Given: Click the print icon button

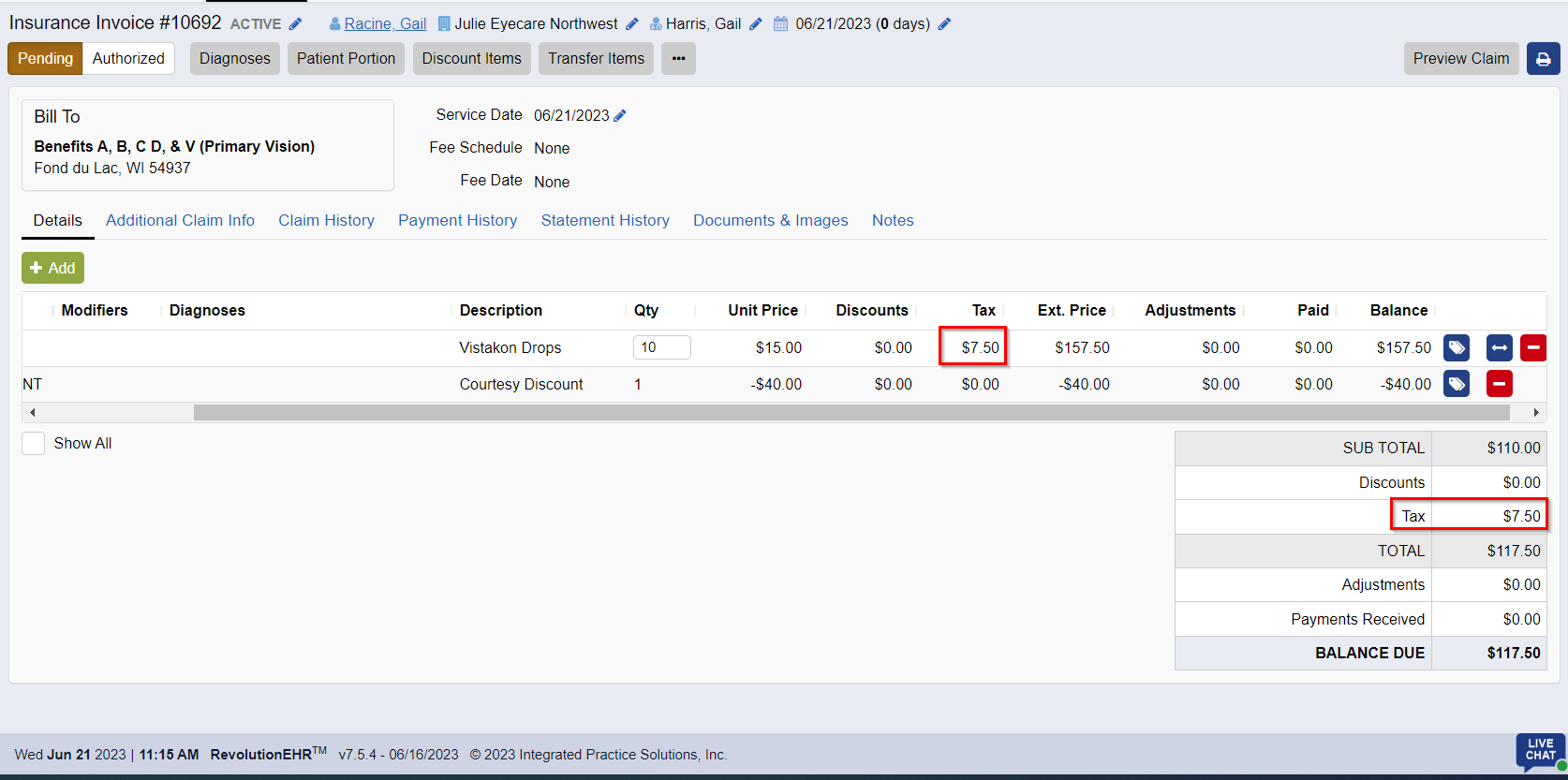Looking at the screenshot, I should click(x=1543, y=59).
